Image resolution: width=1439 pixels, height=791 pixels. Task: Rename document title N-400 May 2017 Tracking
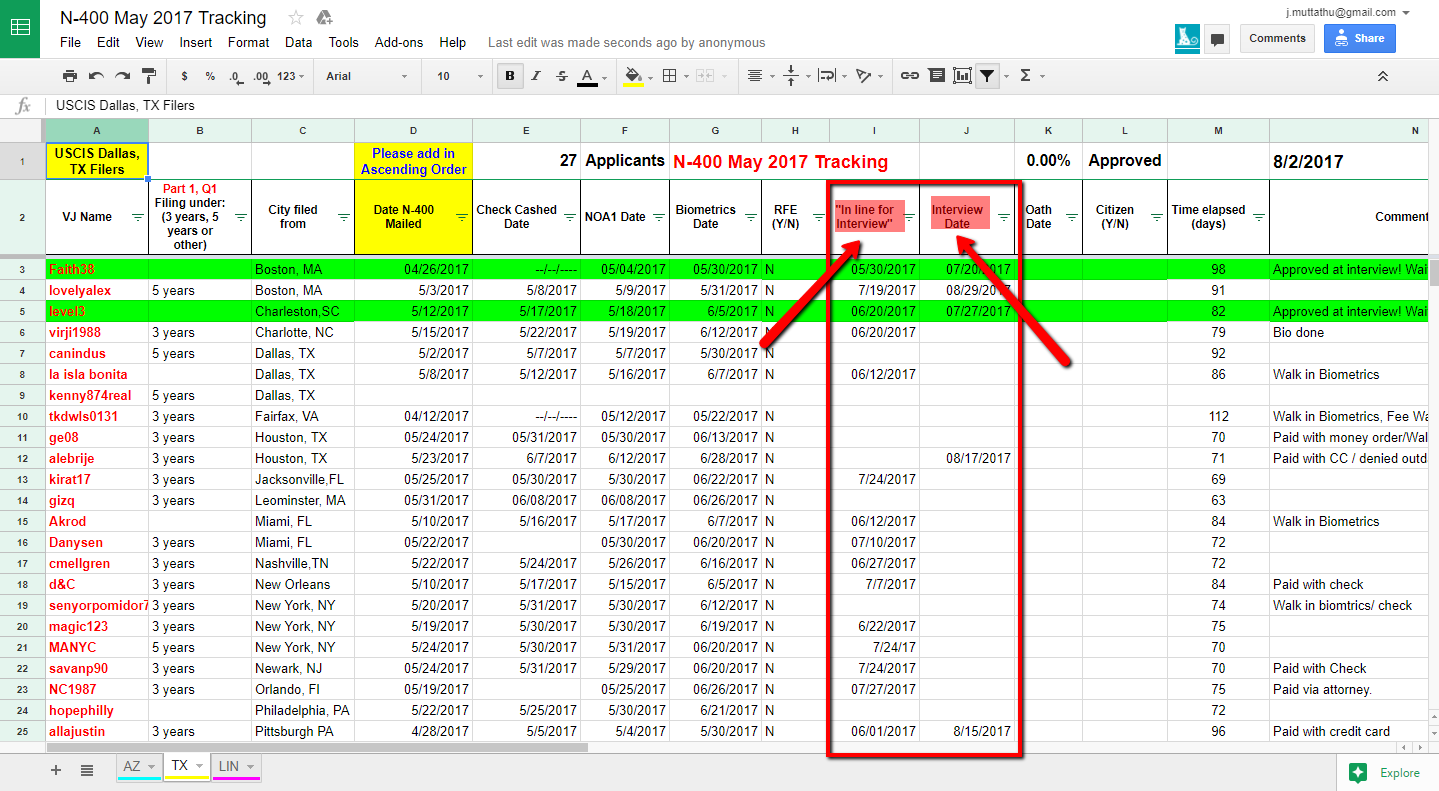tap(163, 18)
